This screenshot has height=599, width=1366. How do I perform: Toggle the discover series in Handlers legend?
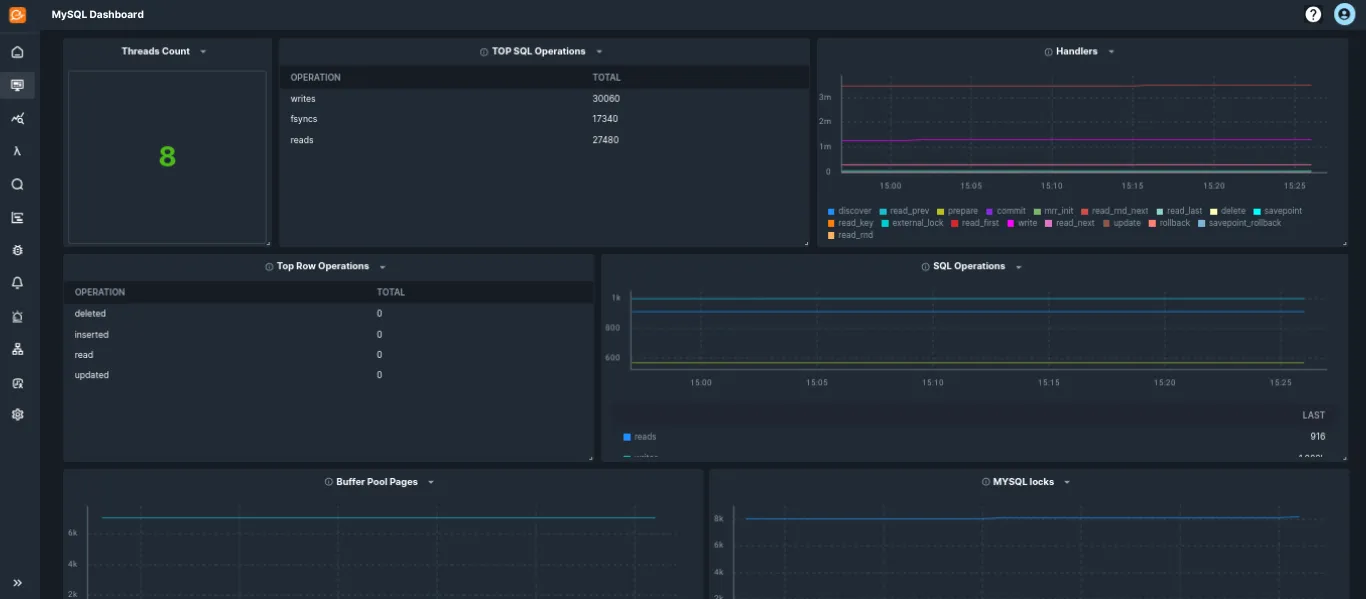click(x=850, y=211)
